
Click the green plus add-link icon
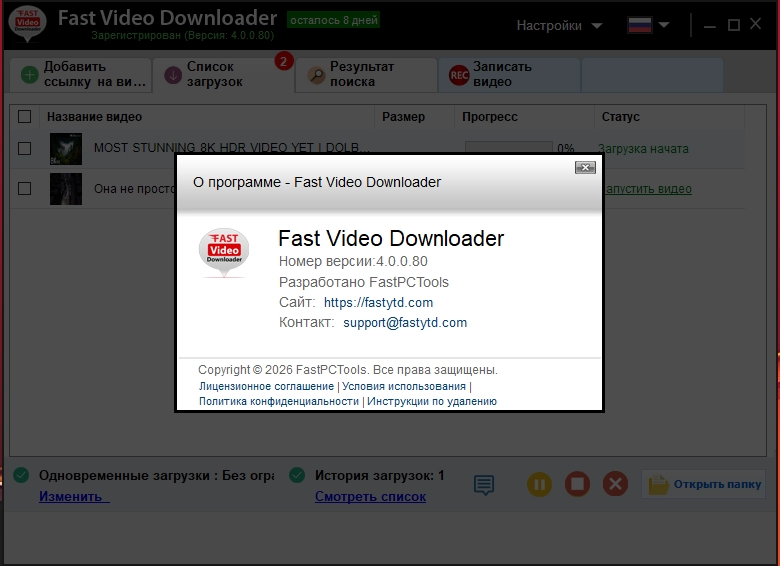coord(29,75)
